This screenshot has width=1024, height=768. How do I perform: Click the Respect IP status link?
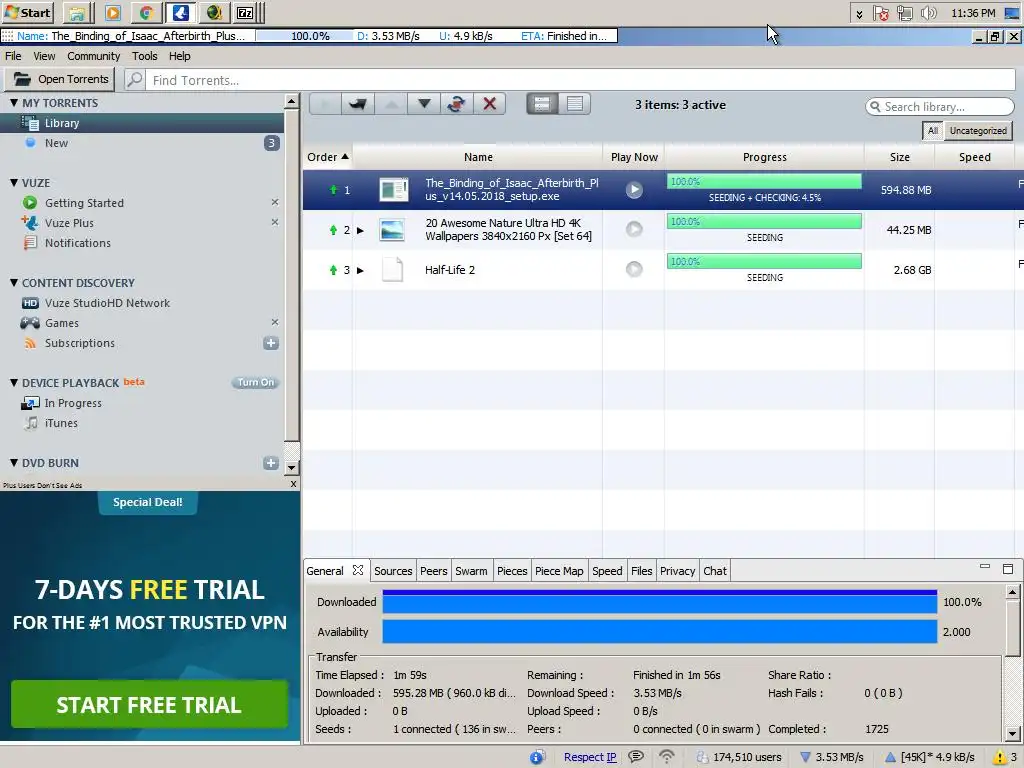point(590,757)
